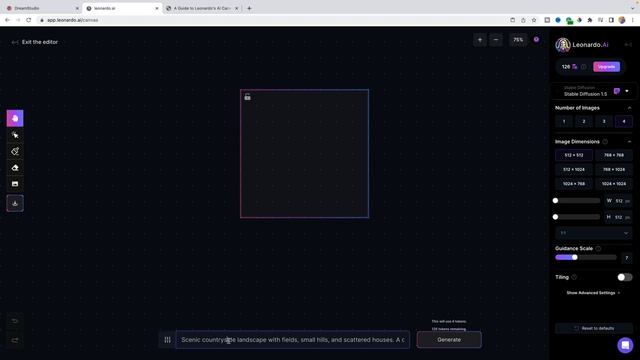Click the height slider handle
640x360 pixels.
click(556, 217)
